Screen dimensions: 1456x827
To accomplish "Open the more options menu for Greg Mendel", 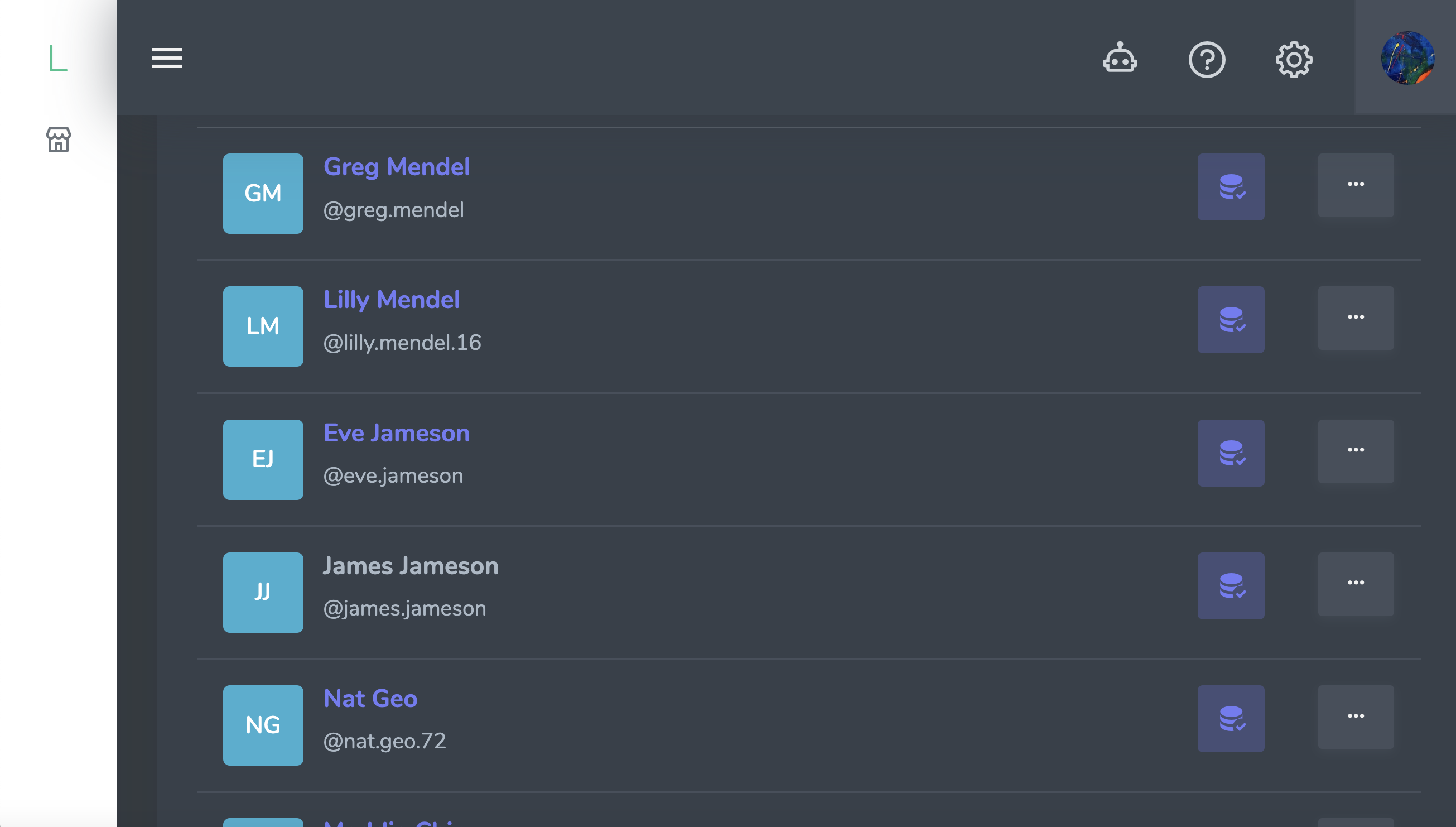I will [1356, 185].
